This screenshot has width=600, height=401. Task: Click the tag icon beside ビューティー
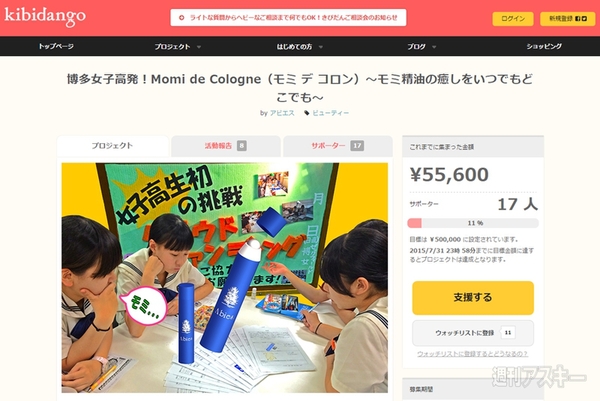coord(307,113)
